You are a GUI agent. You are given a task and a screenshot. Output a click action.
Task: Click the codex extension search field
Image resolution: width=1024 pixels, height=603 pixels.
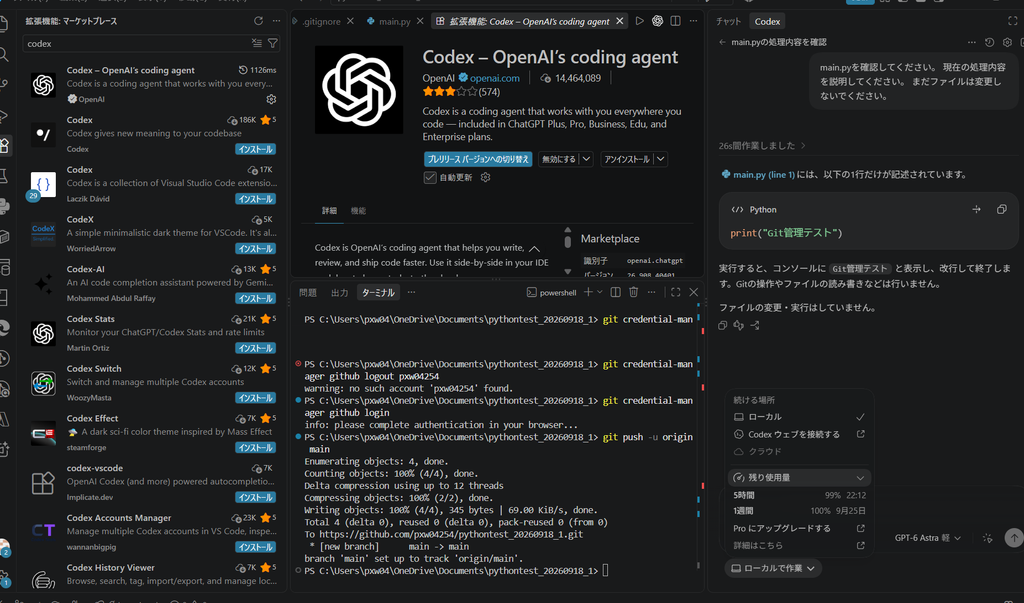point(137,43)
